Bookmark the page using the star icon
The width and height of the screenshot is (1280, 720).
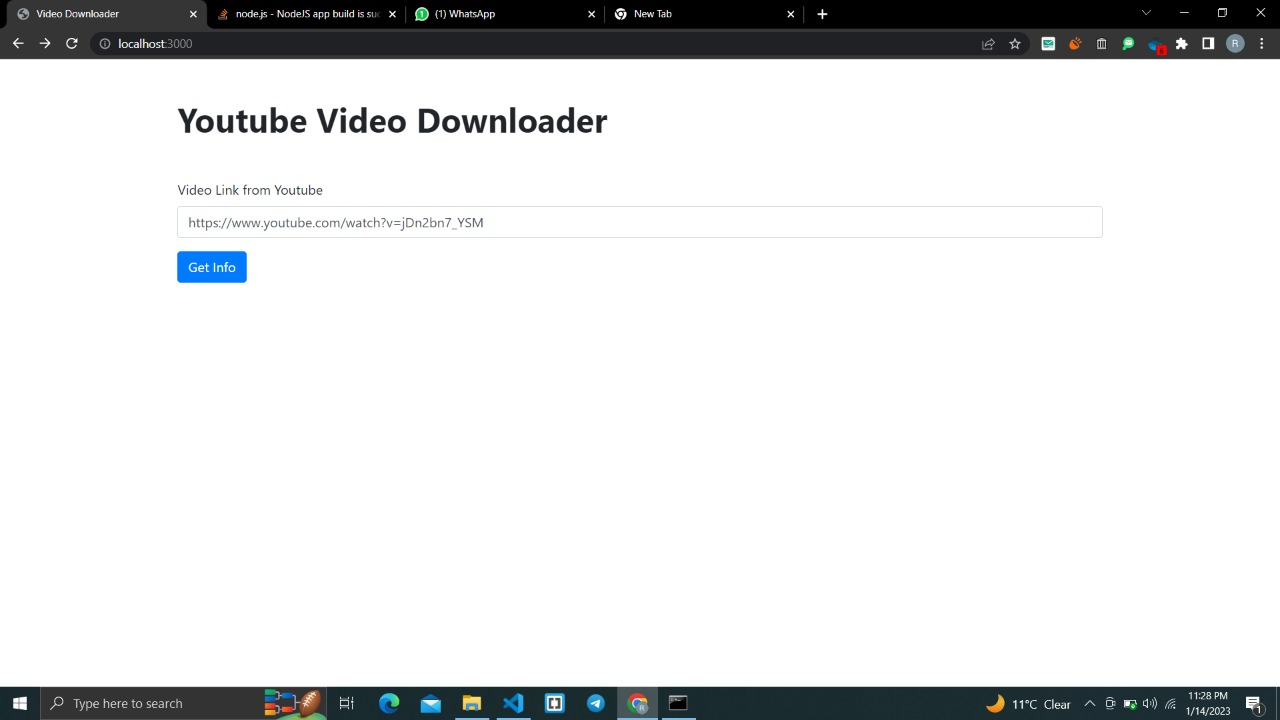click(1015, 43)
